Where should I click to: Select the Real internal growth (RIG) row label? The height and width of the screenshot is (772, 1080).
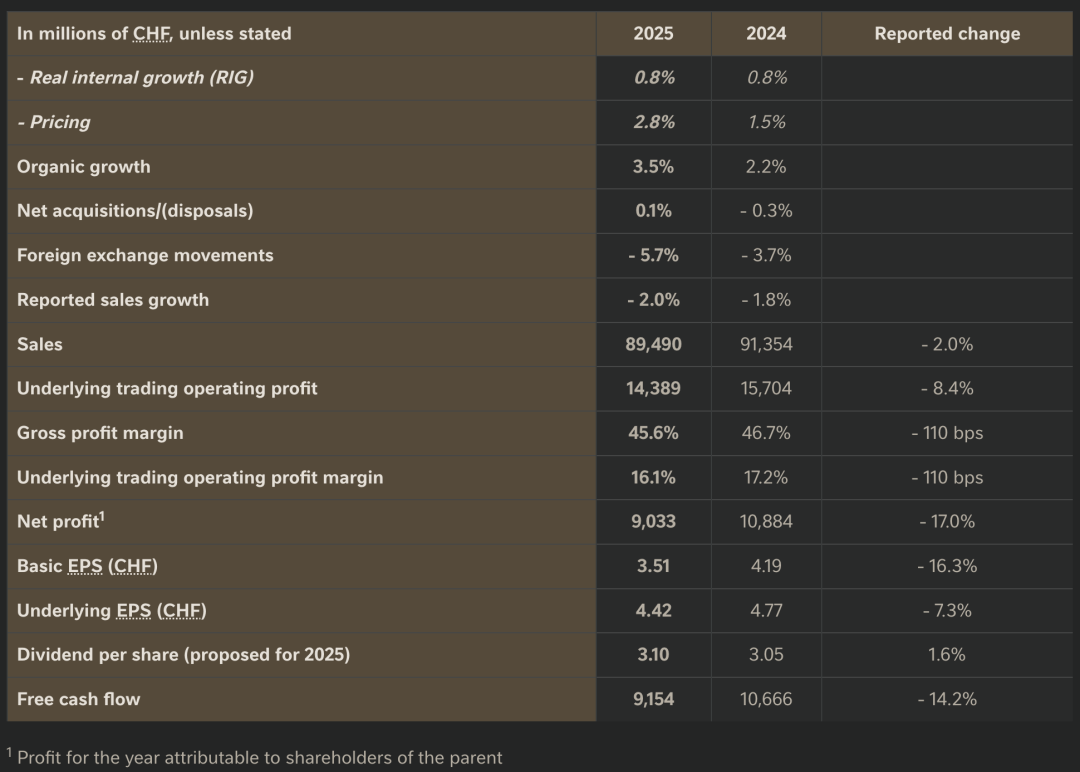point(135,78)
